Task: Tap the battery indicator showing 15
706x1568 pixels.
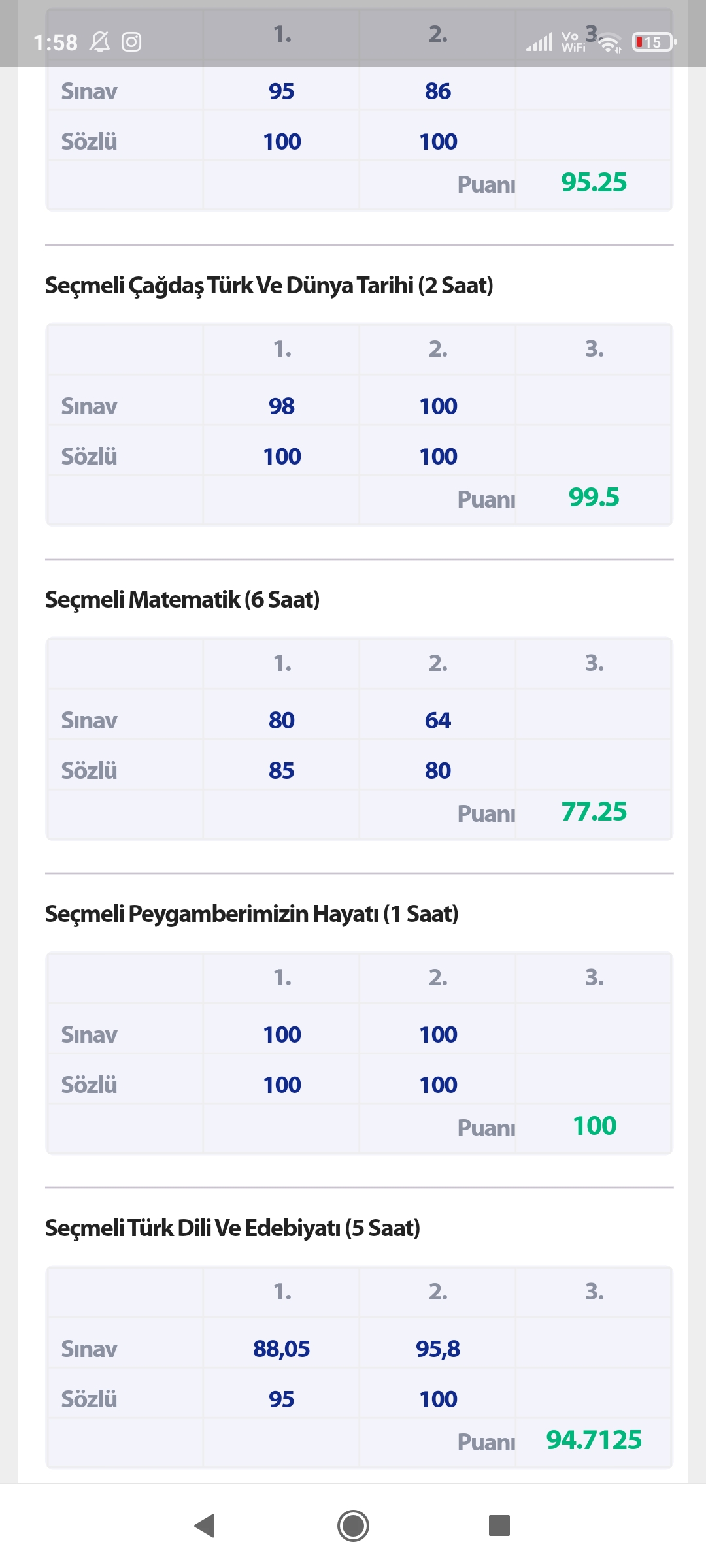Action: (x=654, y=42)
